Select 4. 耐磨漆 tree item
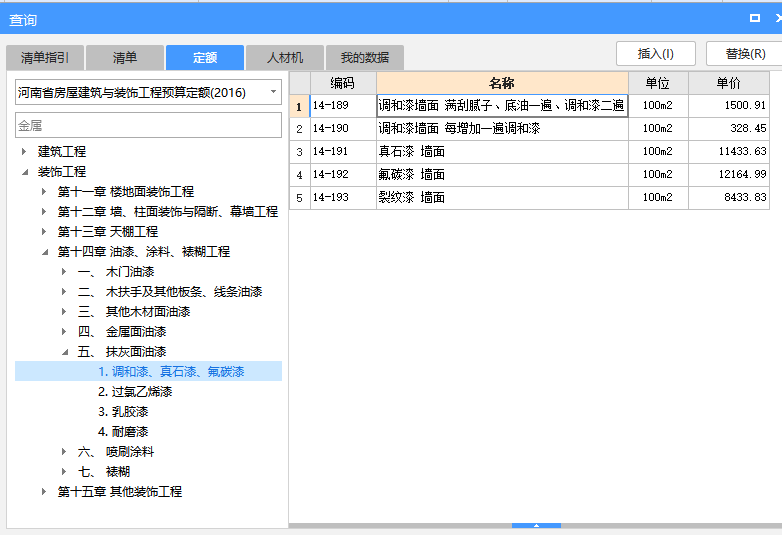Screen dimensions: 782x535 coord(123,431)
